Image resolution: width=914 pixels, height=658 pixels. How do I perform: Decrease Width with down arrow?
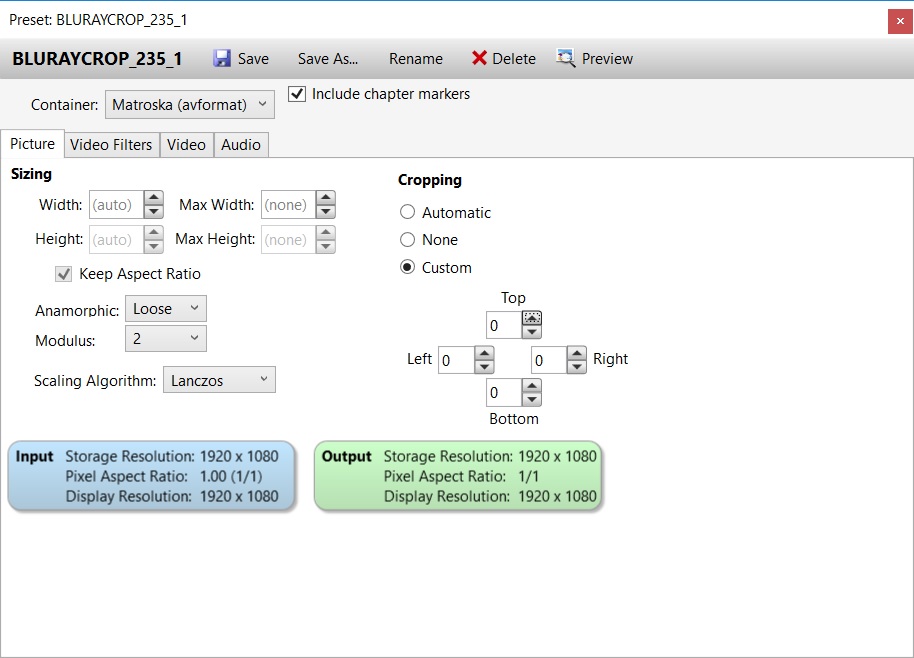coord(153,212)
